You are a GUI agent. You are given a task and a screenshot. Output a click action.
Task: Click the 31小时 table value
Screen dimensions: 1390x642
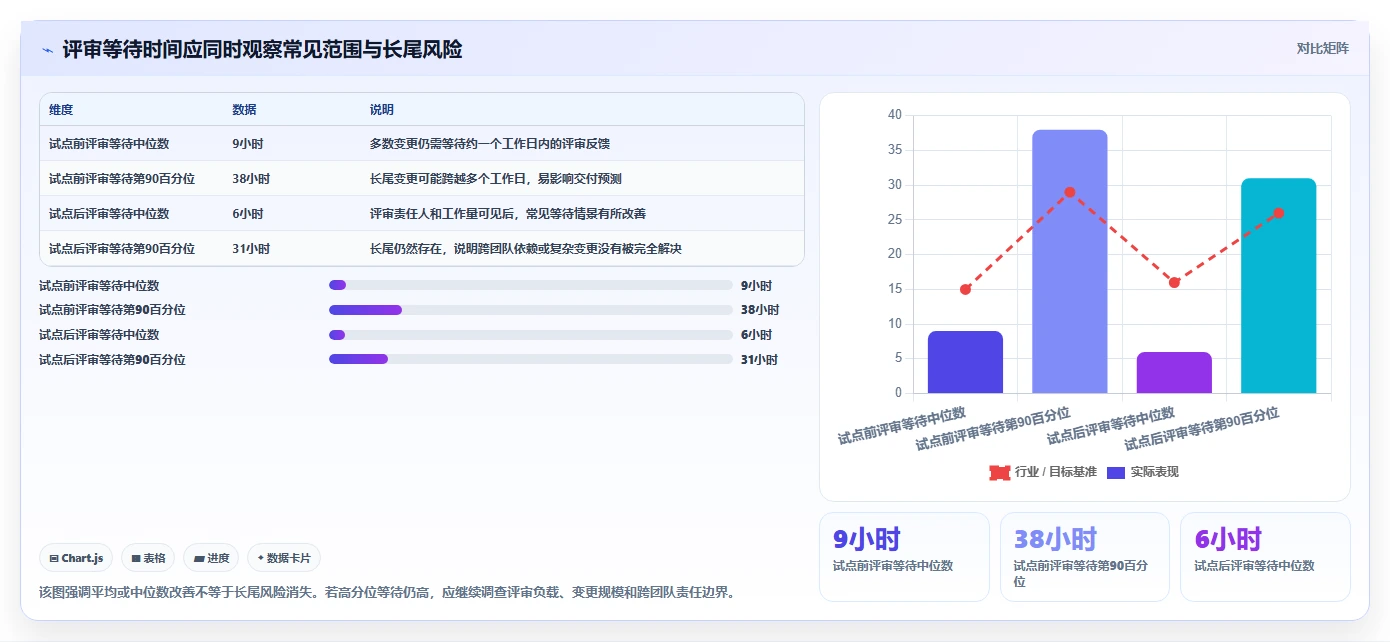(x=251, y=249)
